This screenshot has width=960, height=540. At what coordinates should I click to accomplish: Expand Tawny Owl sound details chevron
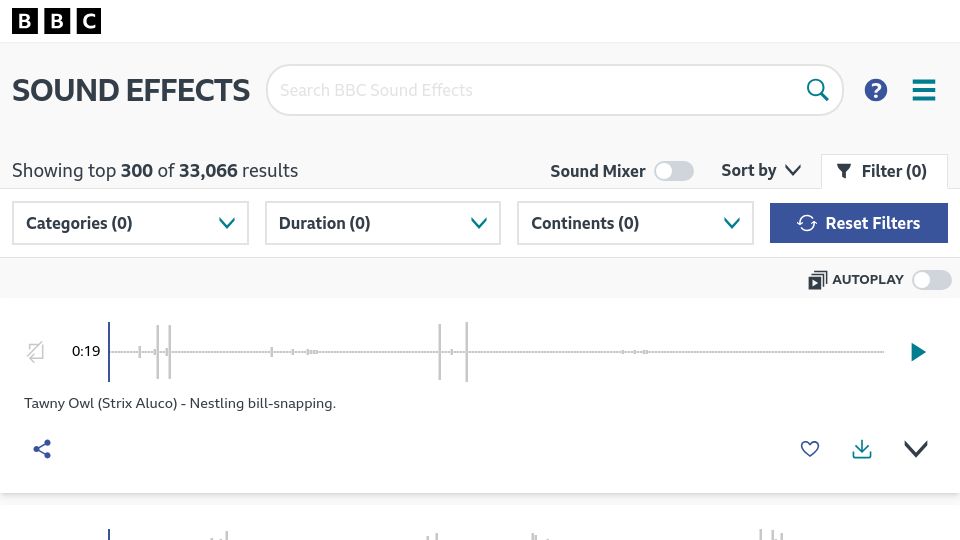pos(915,449)
